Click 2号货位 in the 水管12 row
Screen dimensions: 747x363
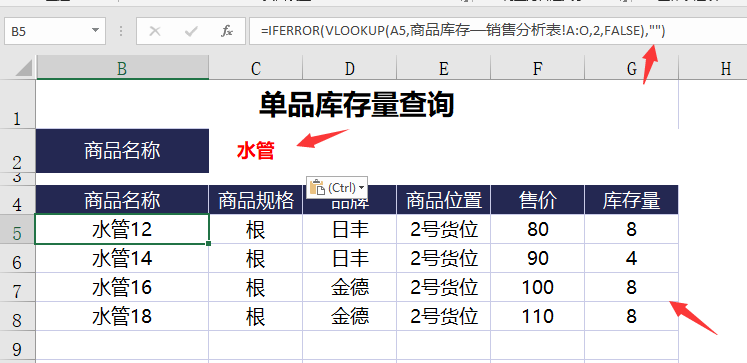click(444, 230)
